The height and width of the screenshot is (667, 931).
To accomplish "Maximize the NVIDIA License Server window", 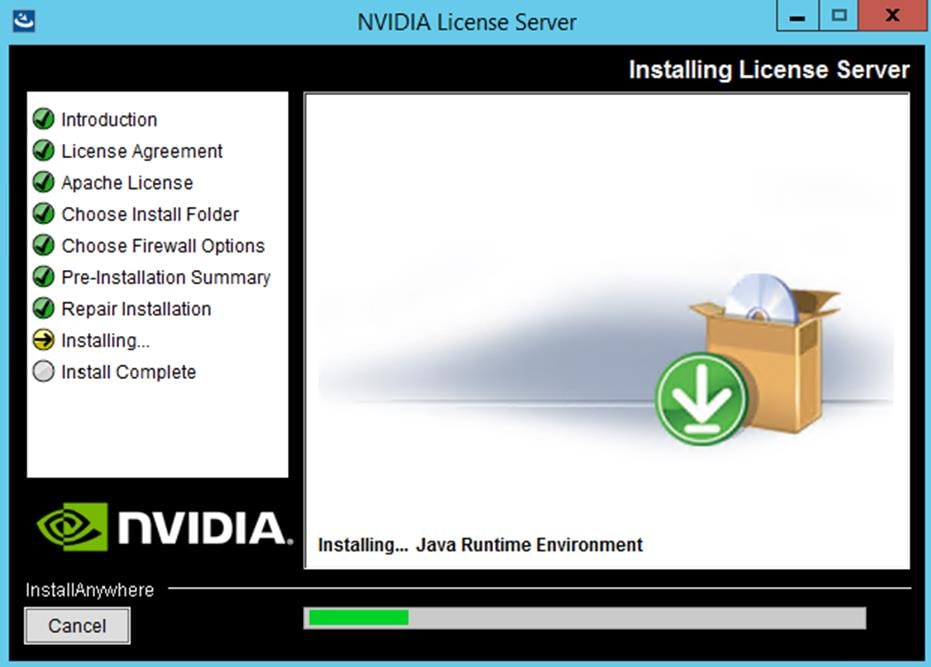I will click(838, 15).
